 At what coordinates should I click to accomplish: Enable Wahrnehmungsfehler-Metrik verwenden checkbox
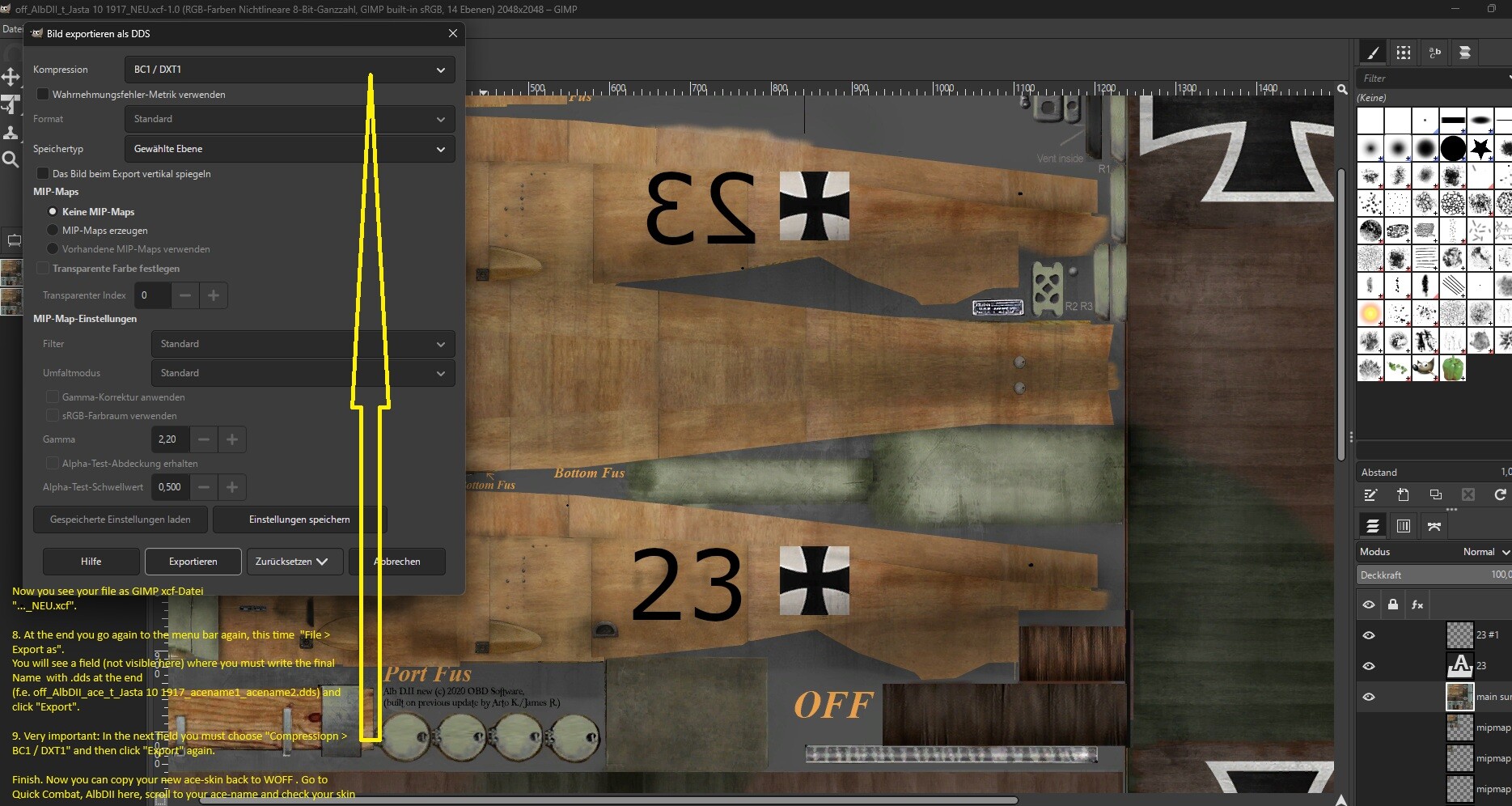[43, 95]
